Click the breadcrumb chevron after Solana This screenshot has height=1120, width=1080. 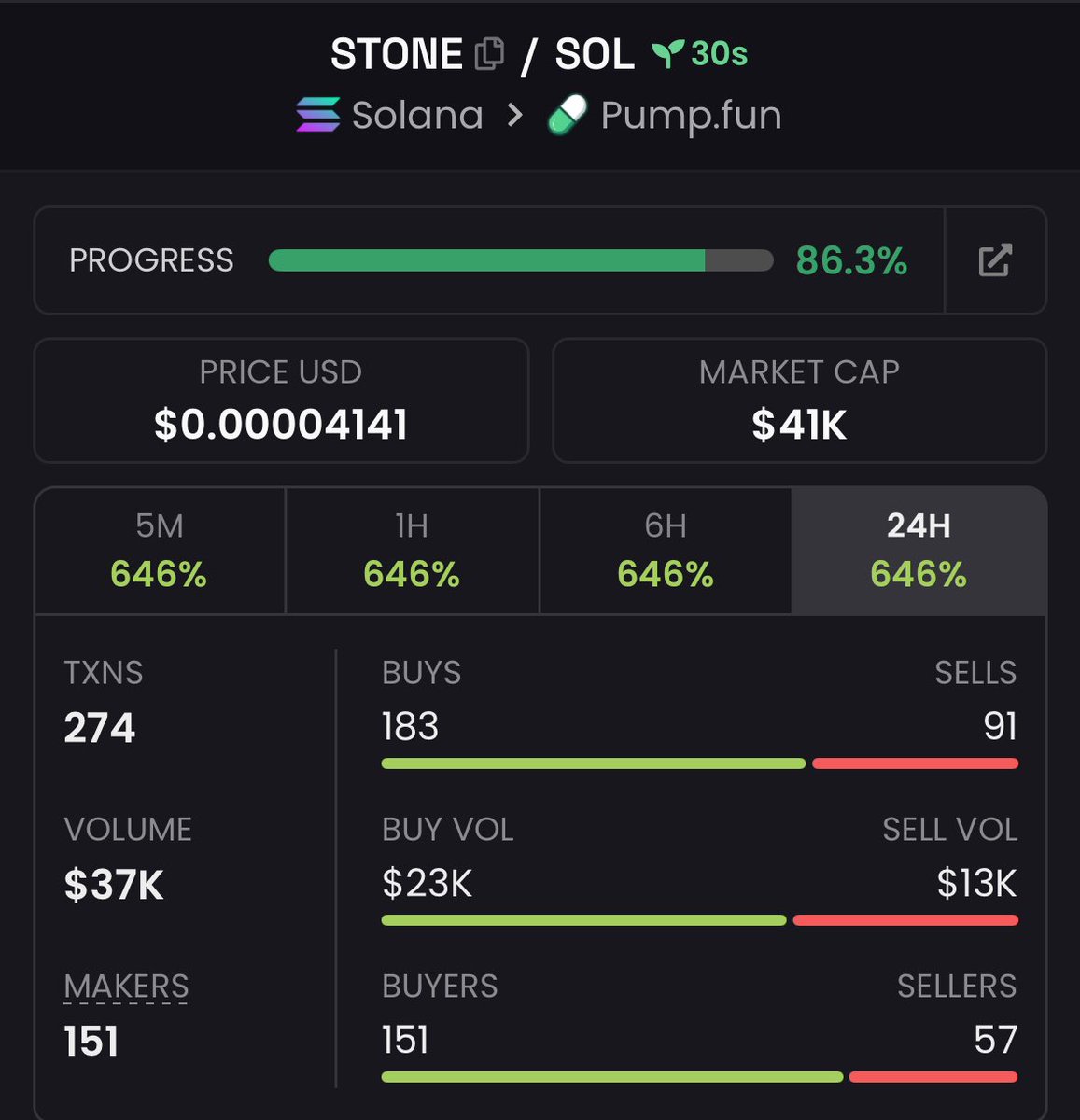coord(514,116)
